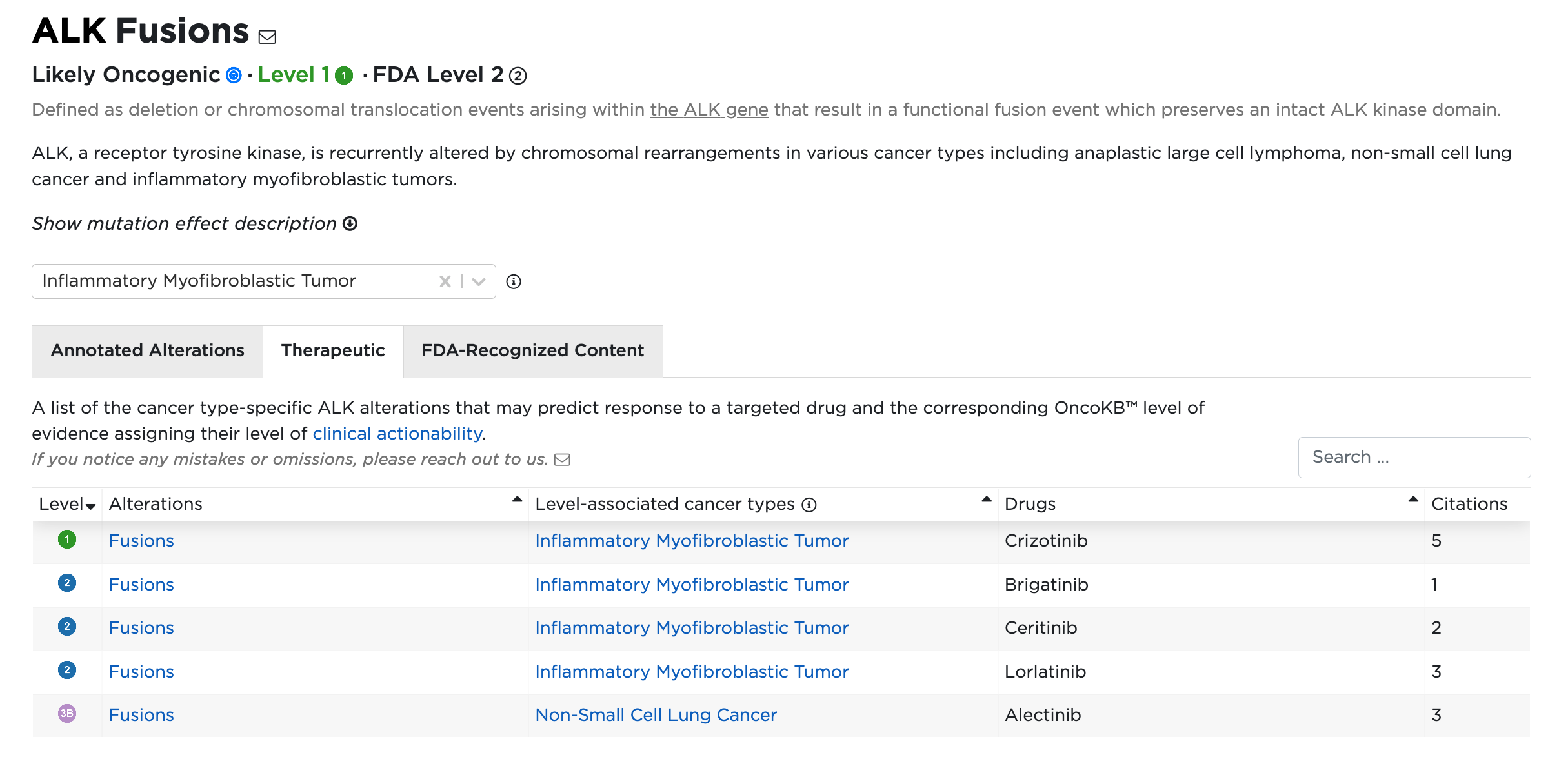Click the blue Level 2 circle beside Brigatinib row
Screen dimensions: 1568x768
click(67, 585)
